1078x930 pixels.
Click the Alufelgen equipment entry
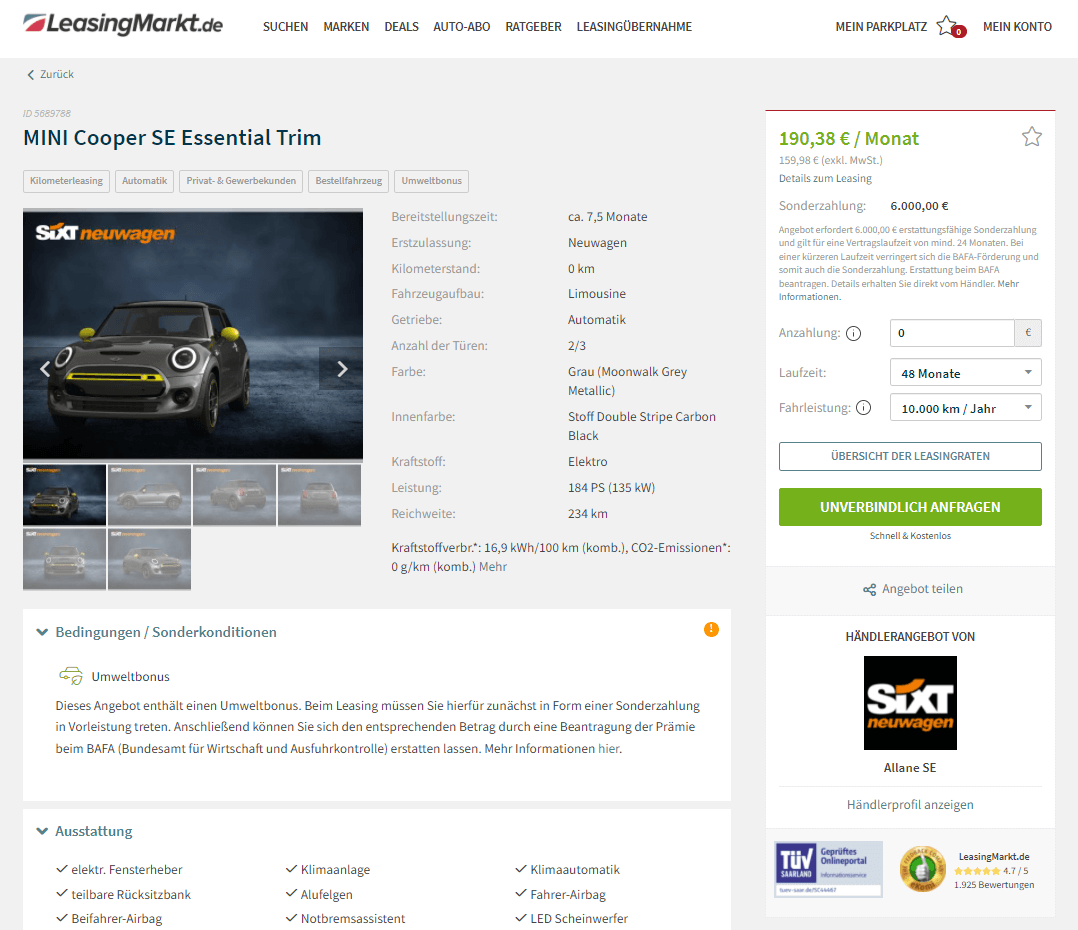pos(327,894)
